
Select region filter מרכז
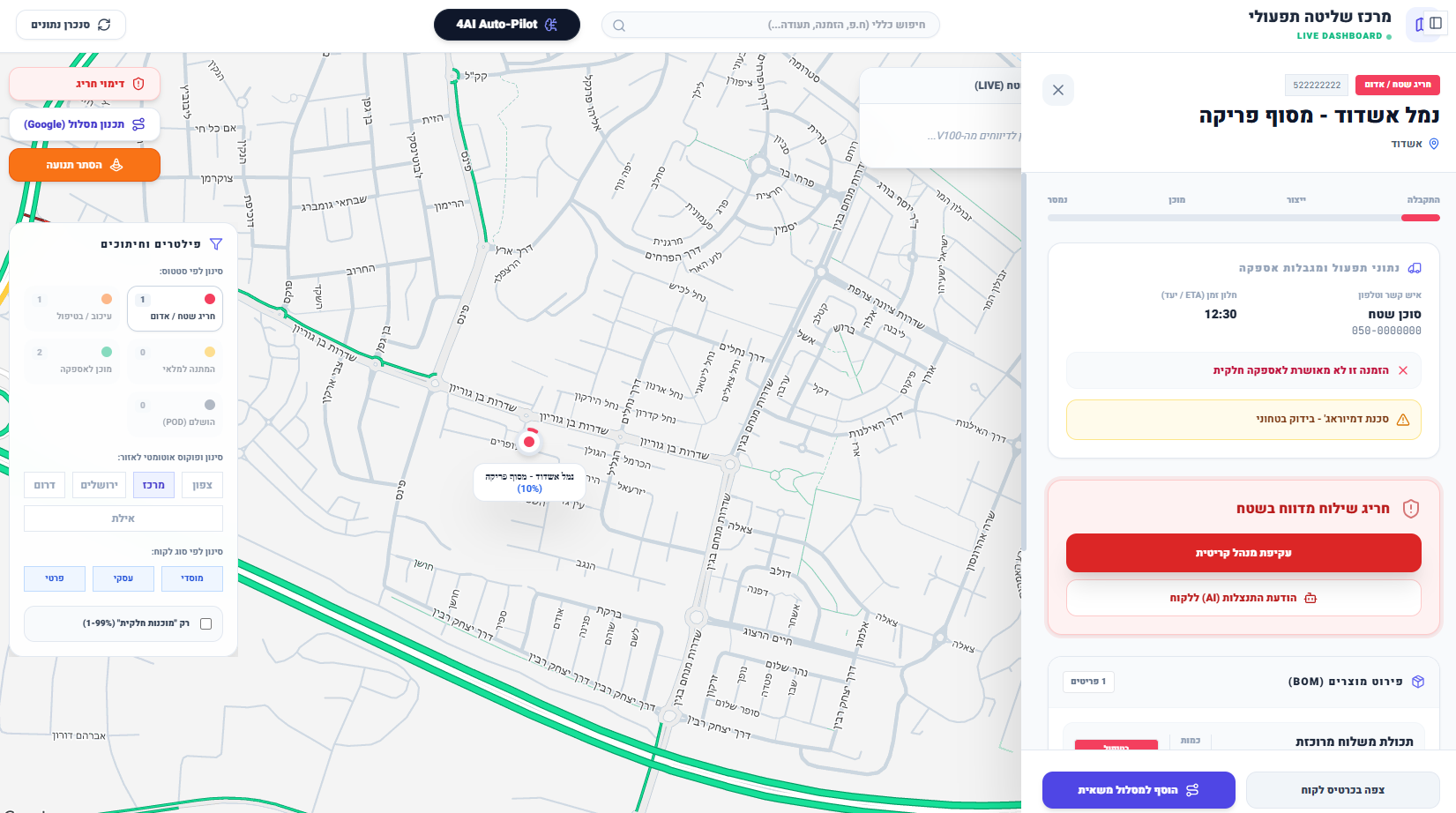click(x=153, y=485)
